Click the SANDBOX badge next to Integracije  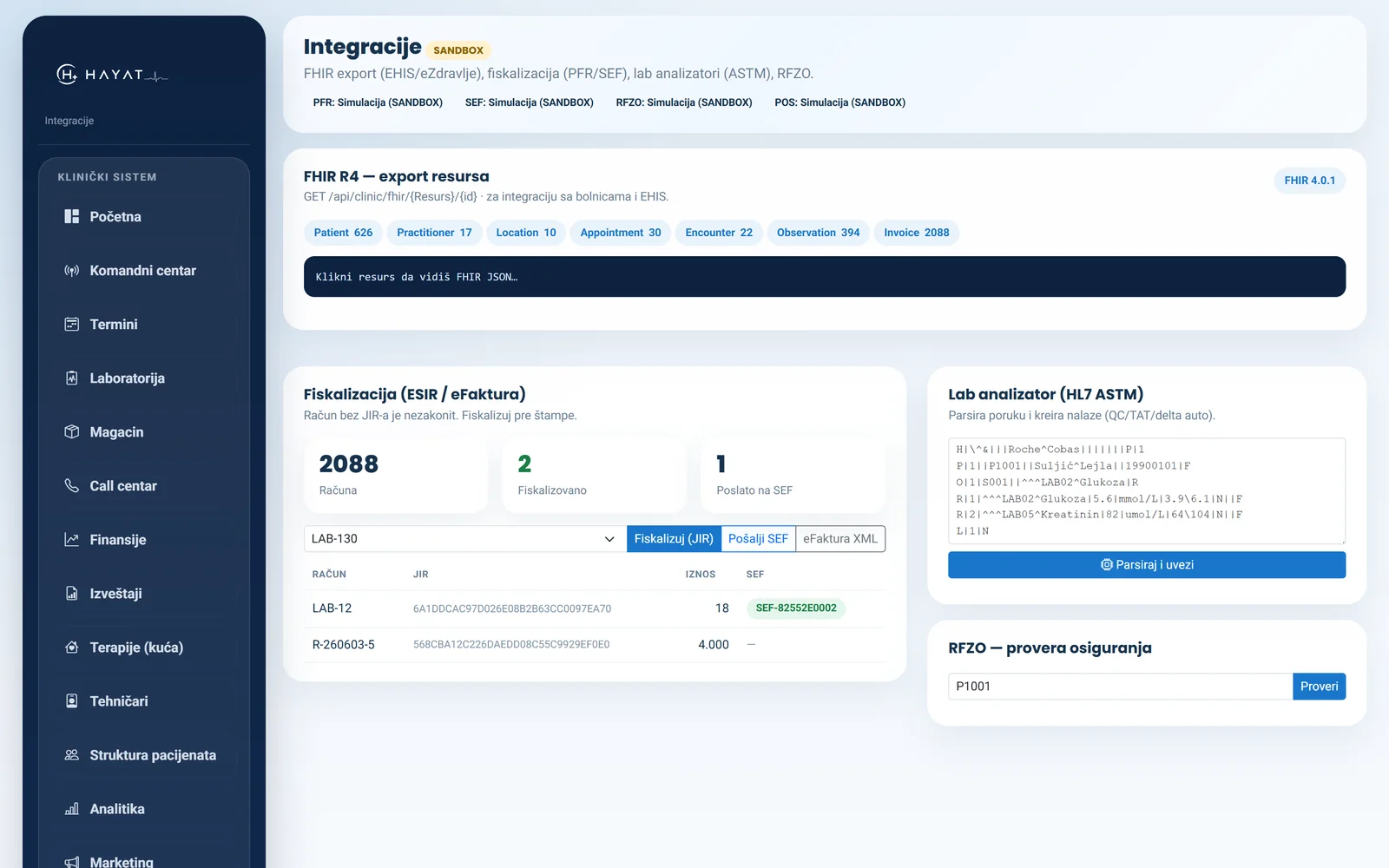[x=458, y=50]
